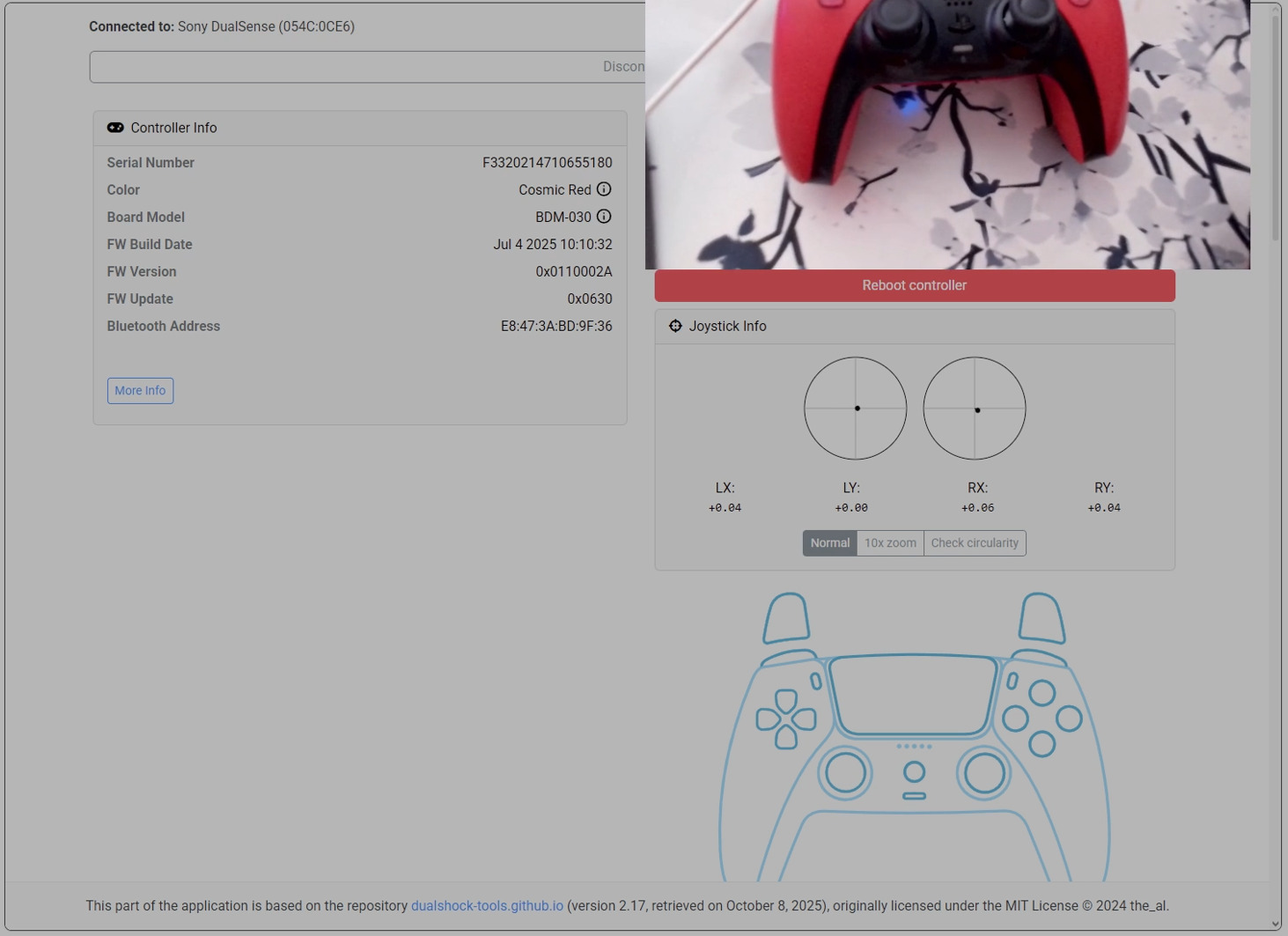Click the R2 trigger on controller diagram
This screenshot has height=936, width=1288.
pos(1041,617)
